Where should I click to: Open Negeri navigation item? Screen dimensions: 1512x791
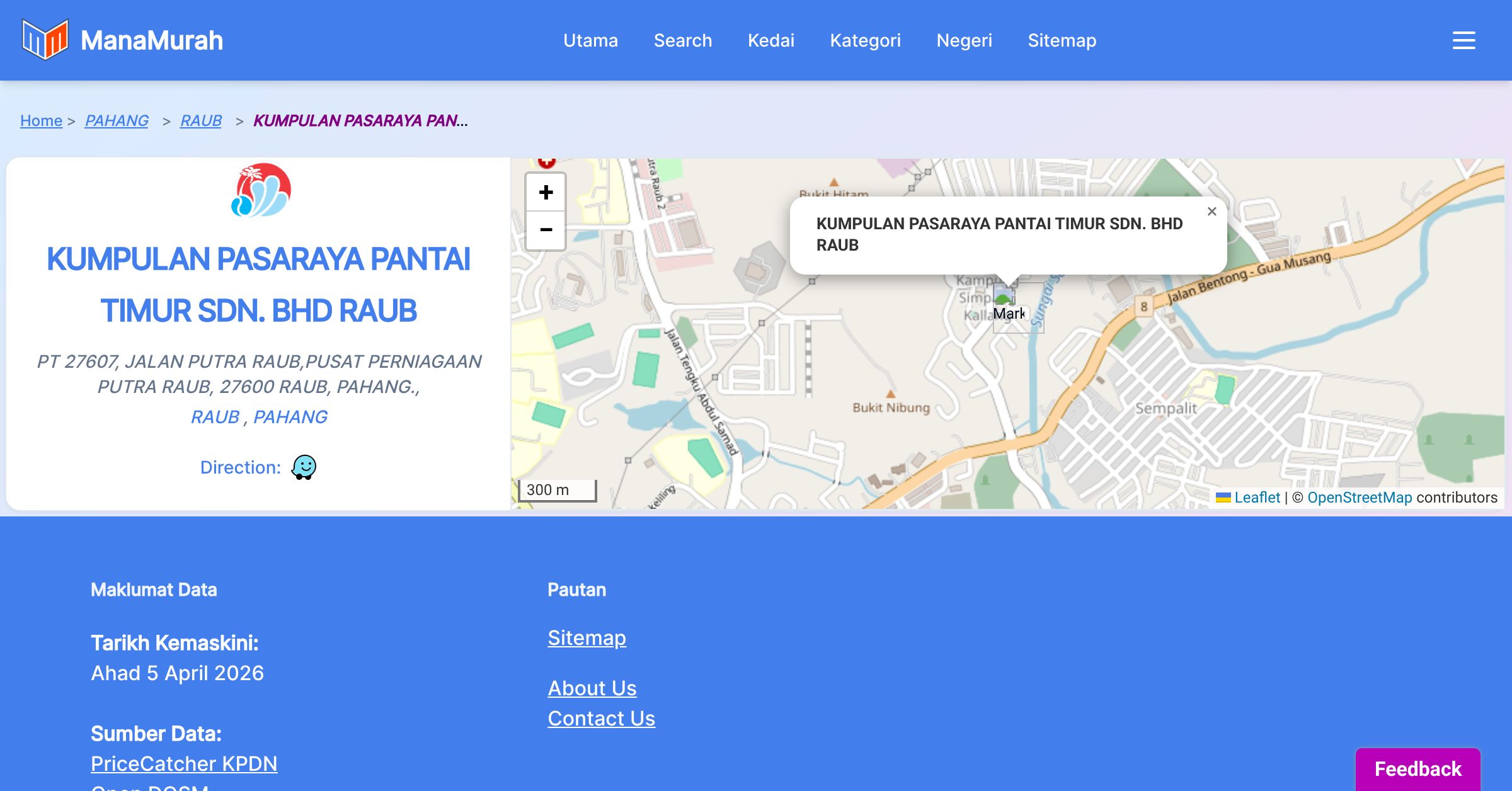tap(964, 40)
